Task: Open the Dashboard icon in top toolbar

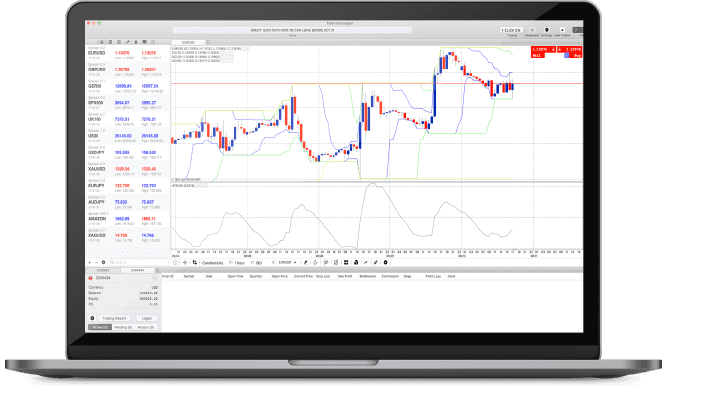Action: pyautogui.click(x=532, y=30)
